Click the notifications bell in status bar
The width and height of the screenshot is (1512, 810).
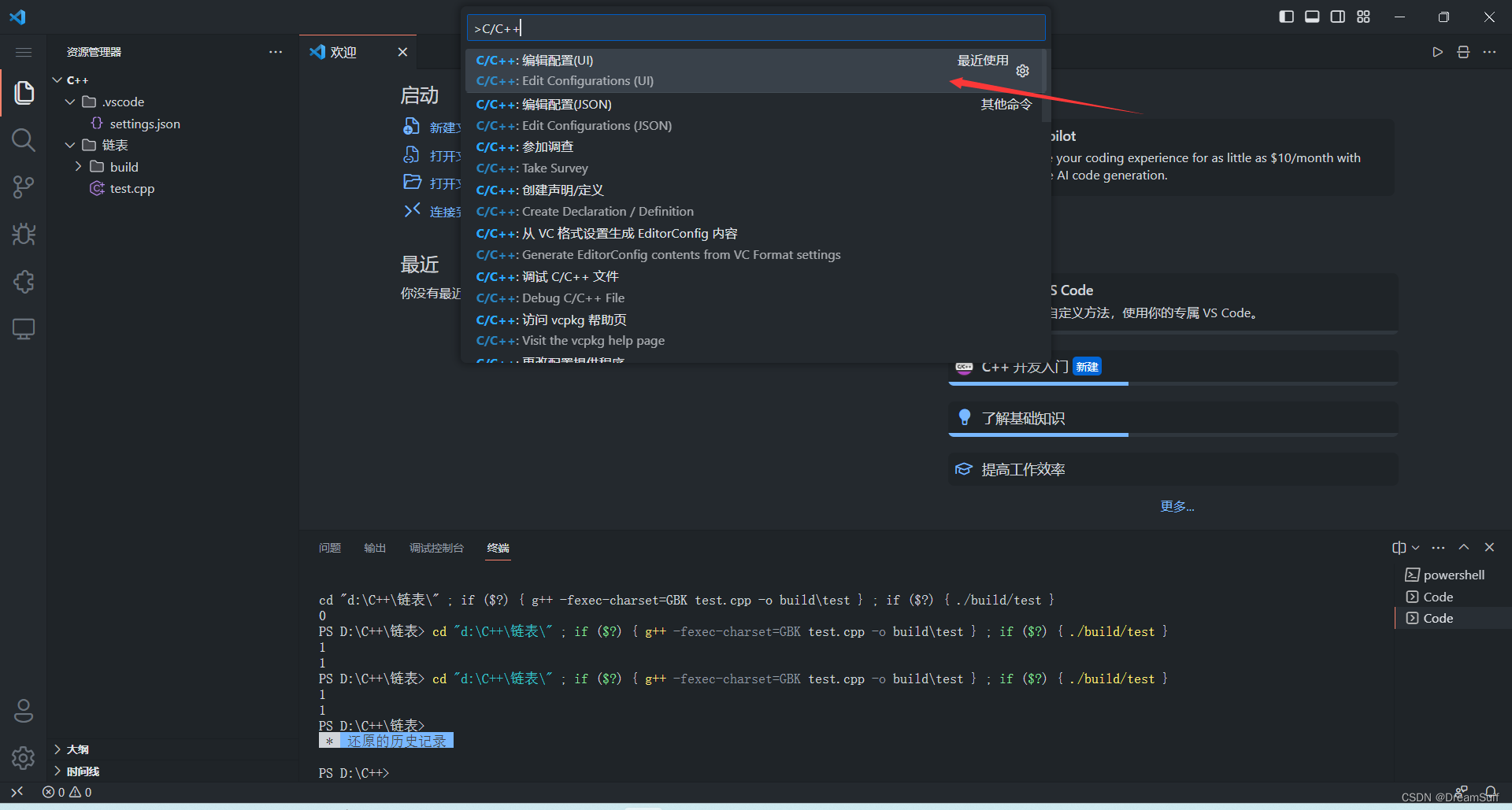1491,792
